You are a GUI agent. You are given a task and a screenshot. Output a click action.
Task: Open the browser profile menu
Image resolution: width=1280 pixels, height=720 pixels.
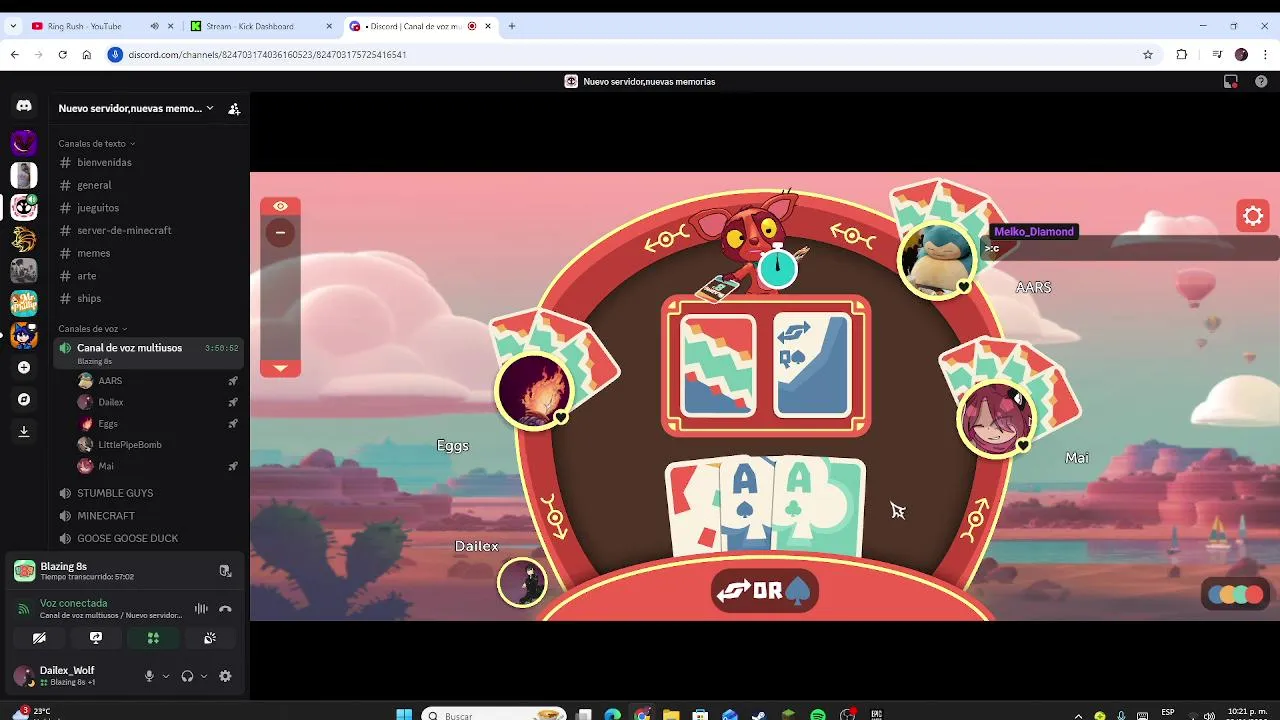[1241, 54]
